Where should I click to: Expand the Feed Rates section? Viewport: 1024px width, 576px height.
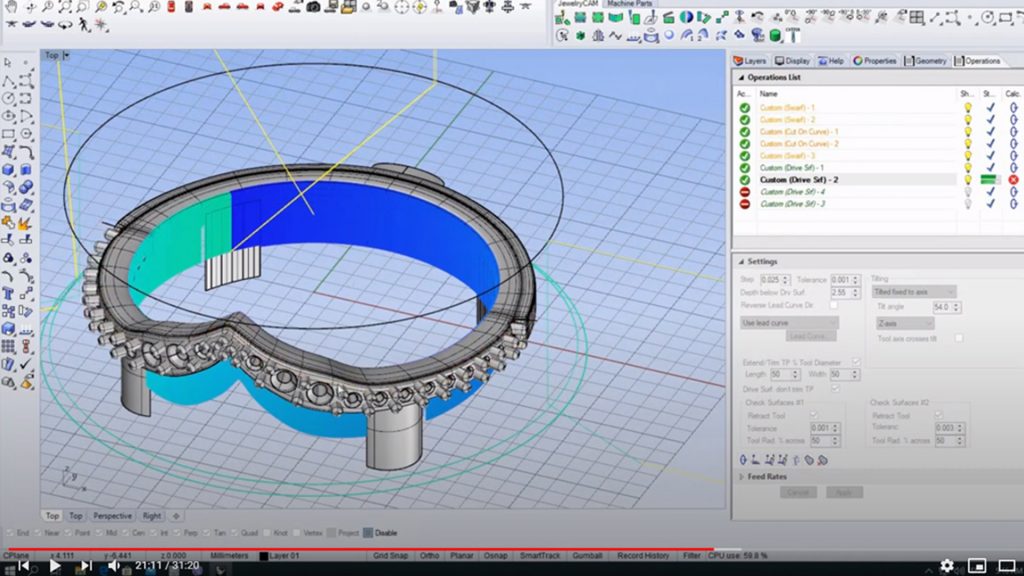(741, 477)
